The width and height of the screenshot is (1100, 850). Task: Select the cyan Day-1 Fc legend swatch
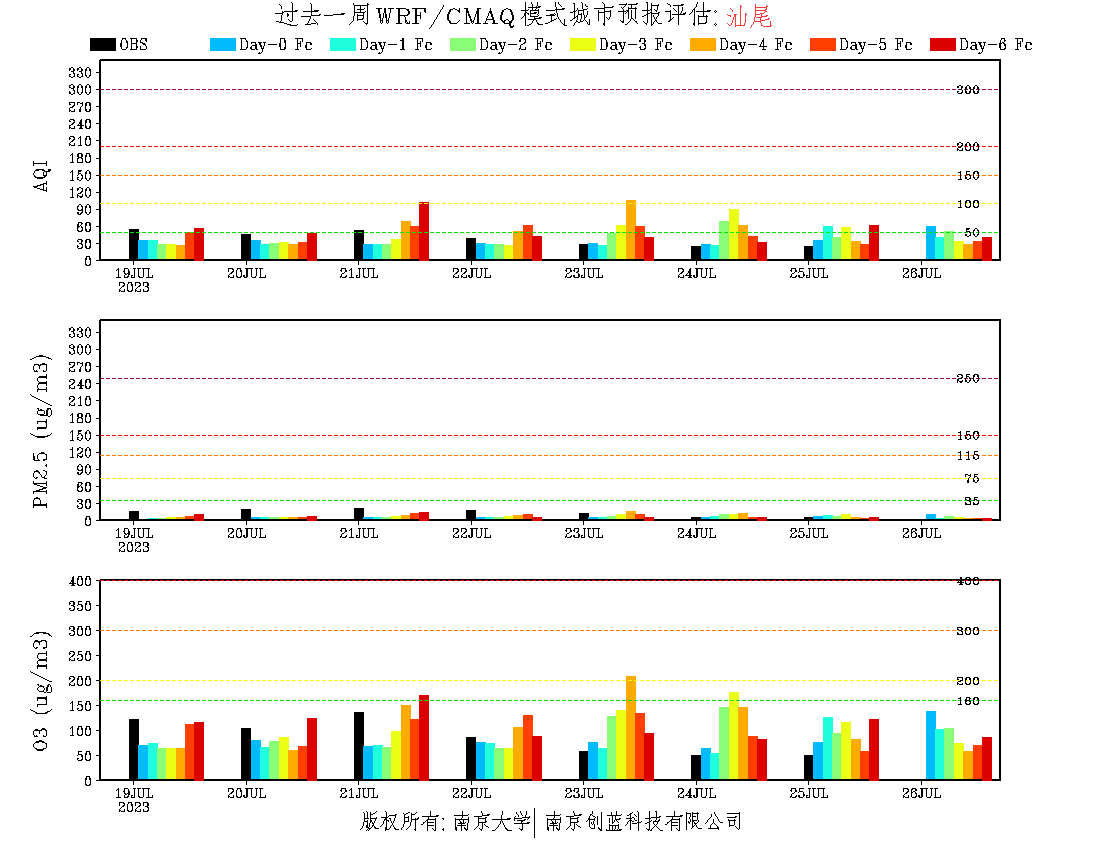(x=343, y=44)
